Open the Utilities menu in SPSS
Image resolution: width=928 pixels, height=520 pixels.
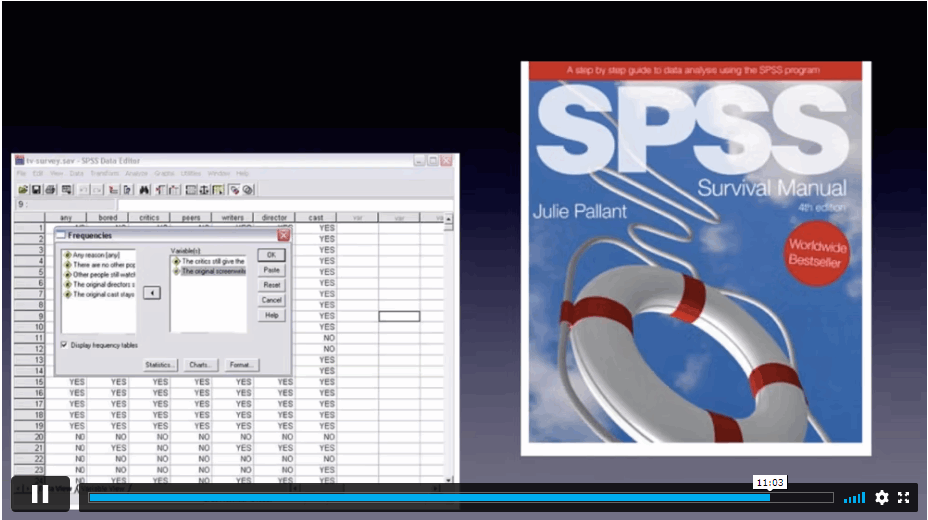coord(191,173)
